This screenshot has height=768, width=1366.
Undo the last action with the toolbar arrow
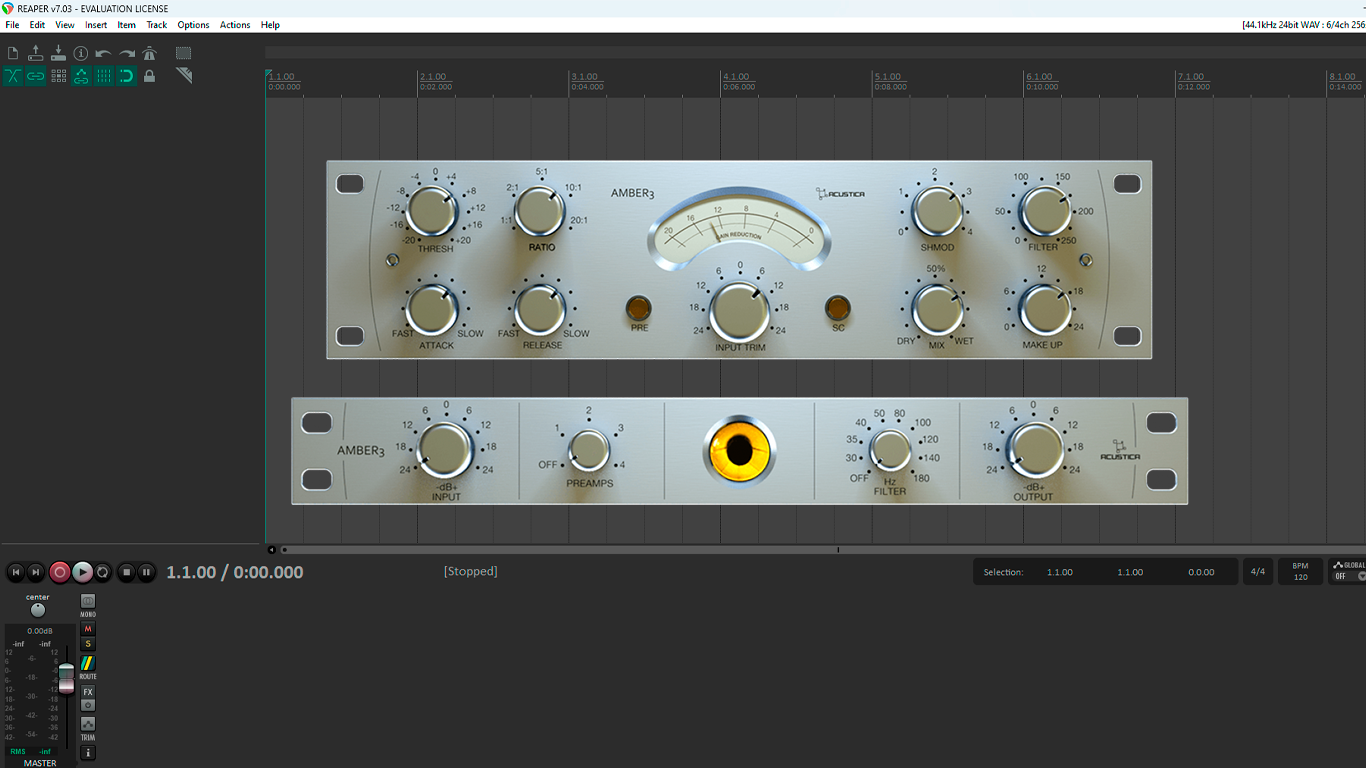[103, 53]
